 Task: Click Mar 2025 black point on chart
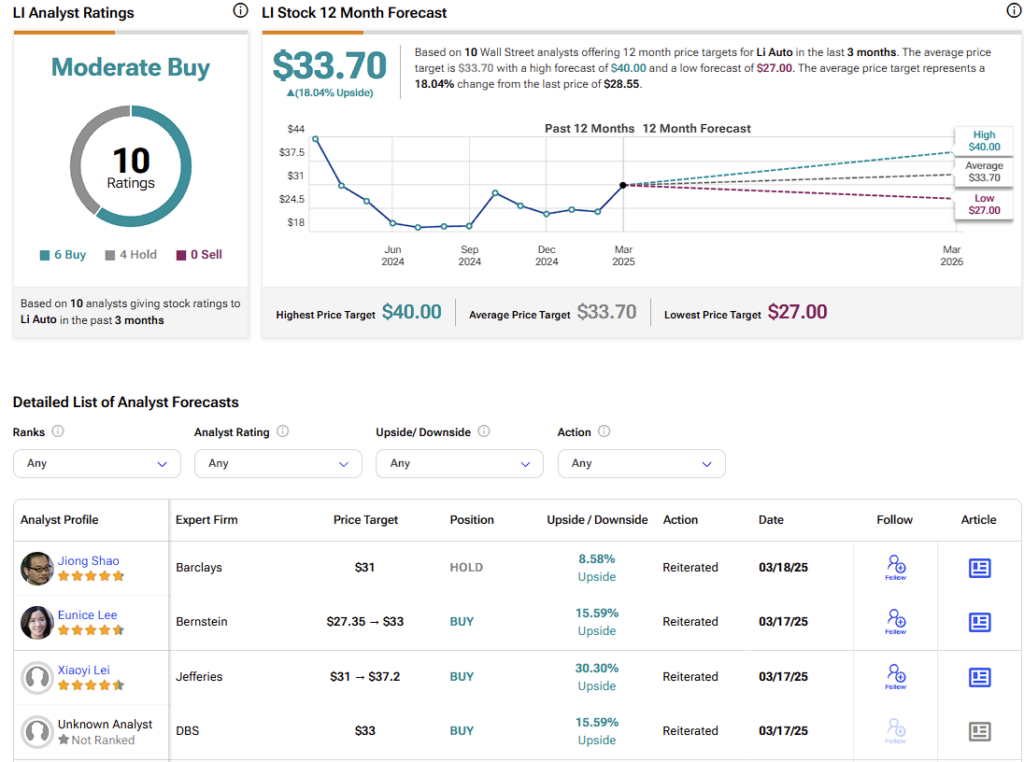point(623,185)
